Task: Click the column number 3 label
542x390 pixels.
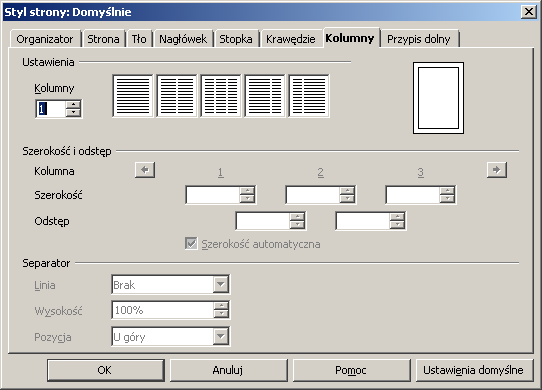Action: 421,172
